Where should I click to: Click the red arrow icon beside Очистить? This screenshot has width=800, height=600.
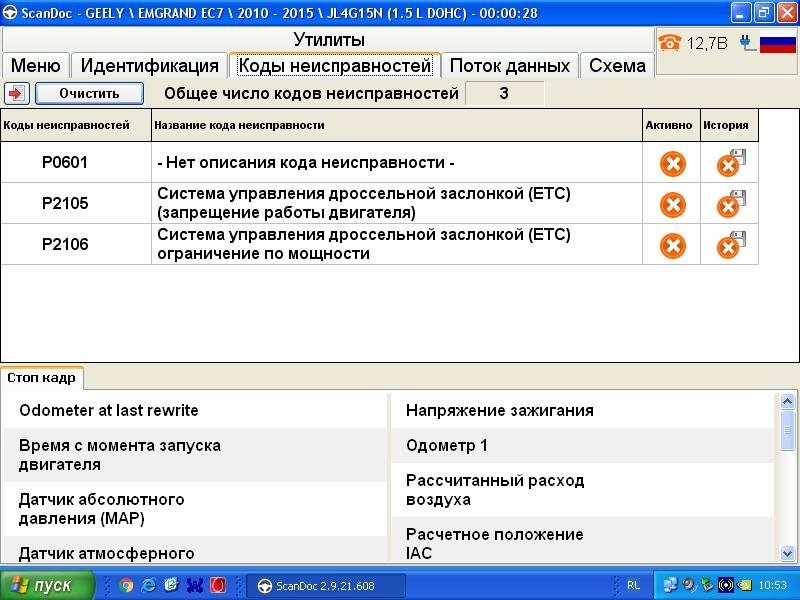click(x=16, y=93)
